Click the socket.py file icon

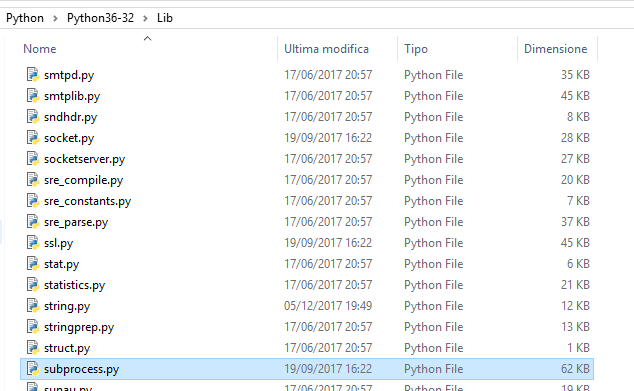point(33,138)
